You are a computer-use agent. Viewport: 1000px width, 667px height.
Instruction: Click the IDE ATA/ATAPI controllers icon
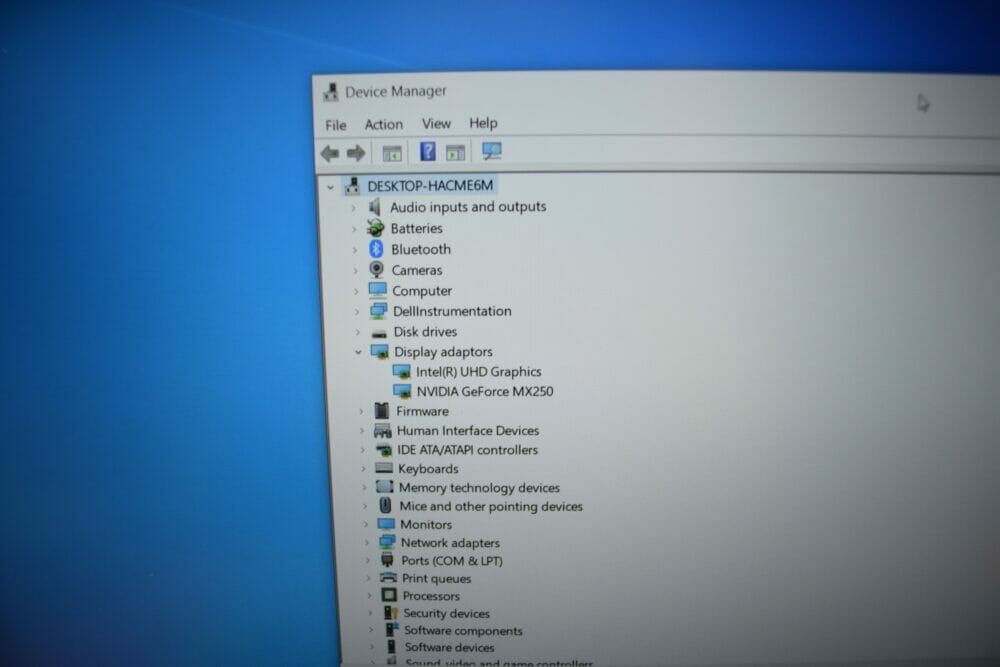[x=383, y=450]
